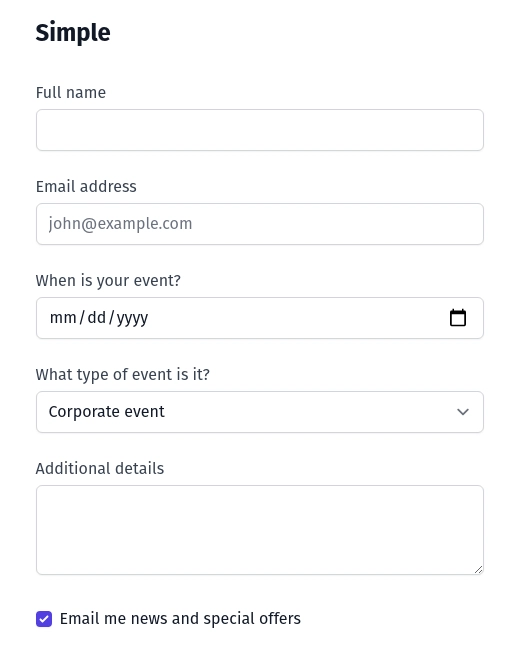Select the day 'dd' segment of date

(x=97, y=318)
